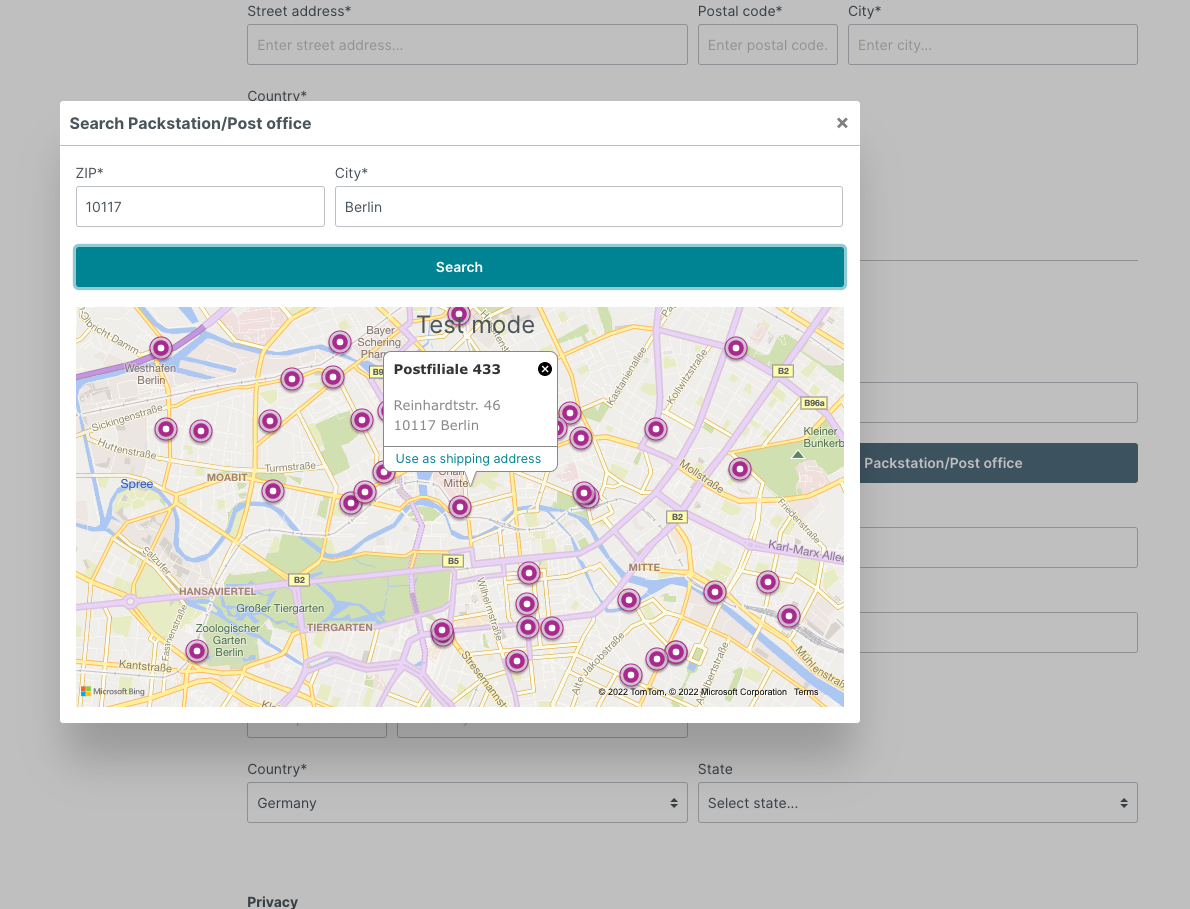Select the pin just below MITTE label
This screenshot has width=1190, height=909.
point(628,600)
